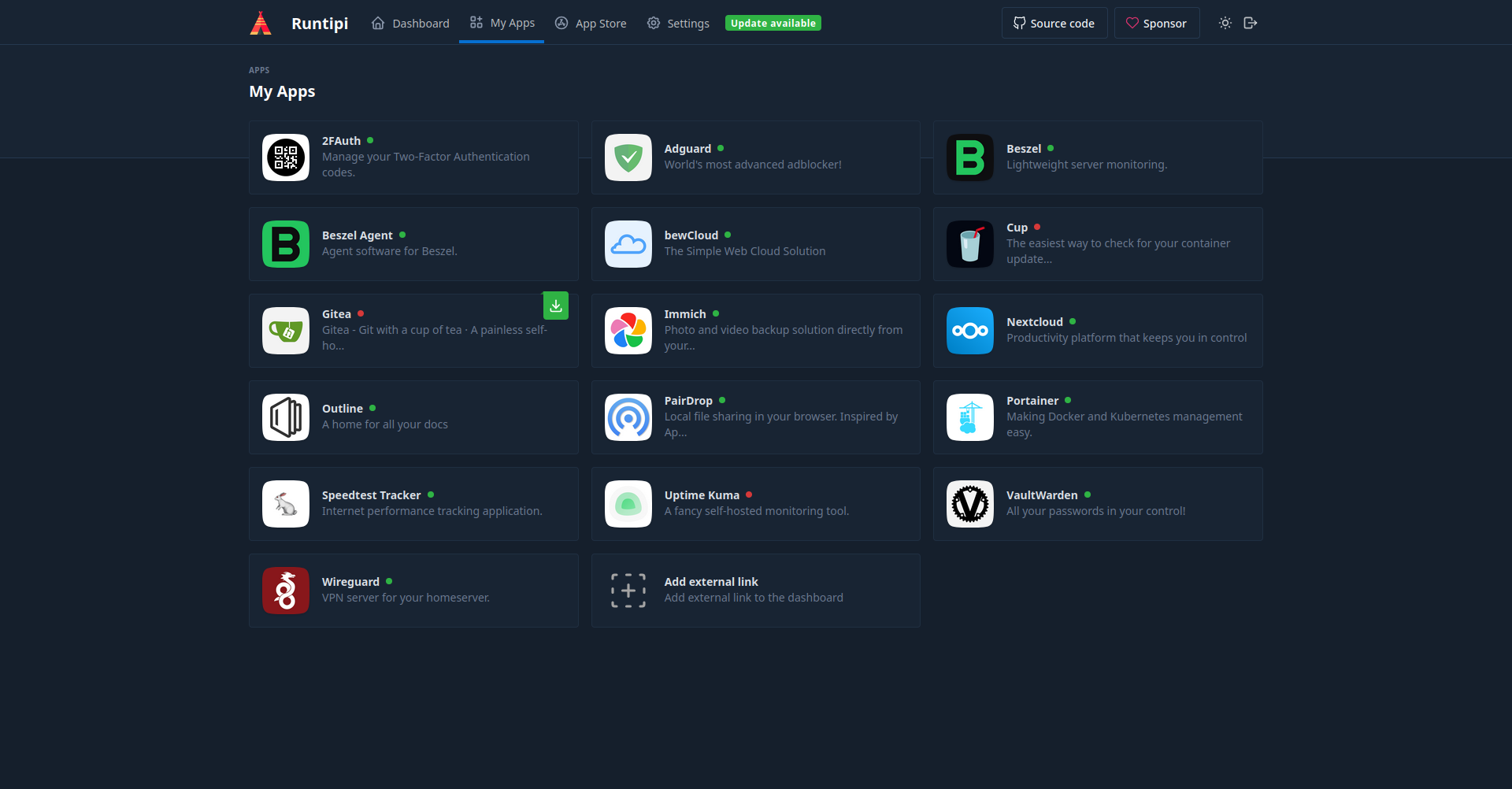Click the logout icon in the header
The image size is (1512, 789).
pos(1250,23)
